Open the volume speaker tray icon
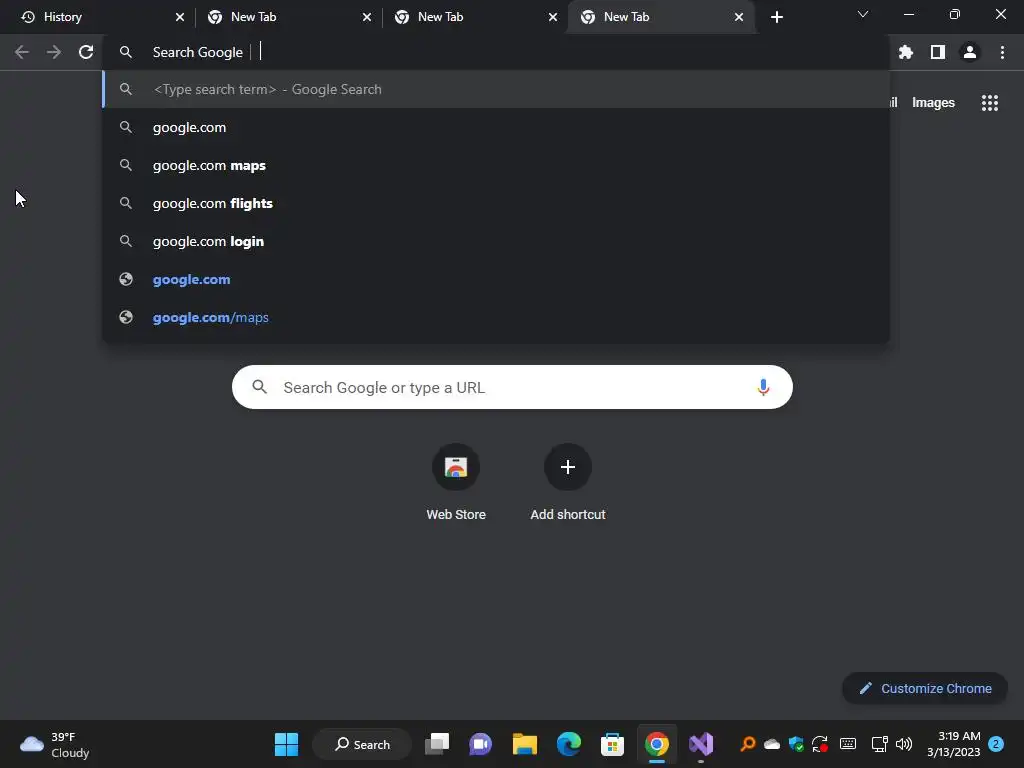Image resolution: width=1024 pixels, height=768 pixels. pos(904,744)
